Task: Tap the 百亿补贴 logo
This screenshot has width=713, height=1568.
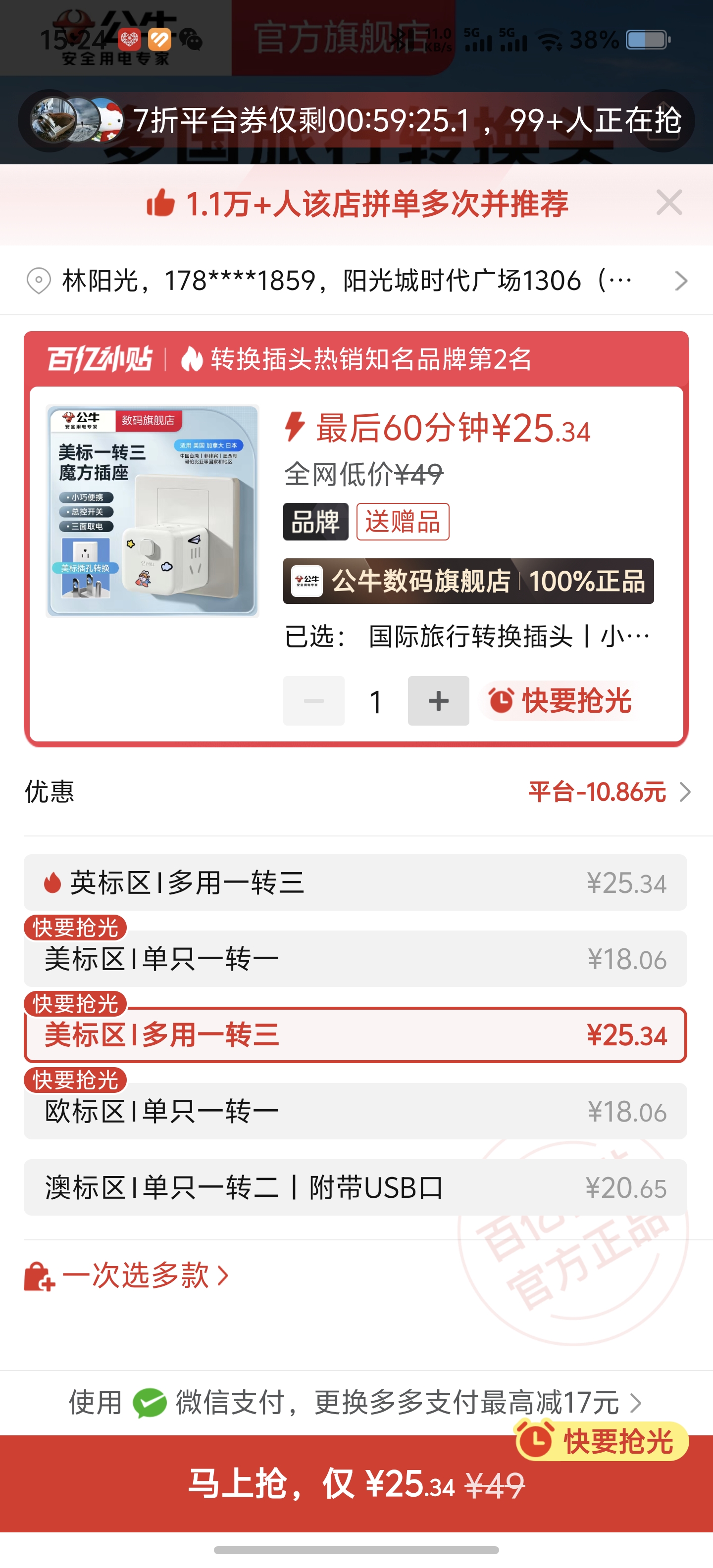Action: [x=100, y=359]
